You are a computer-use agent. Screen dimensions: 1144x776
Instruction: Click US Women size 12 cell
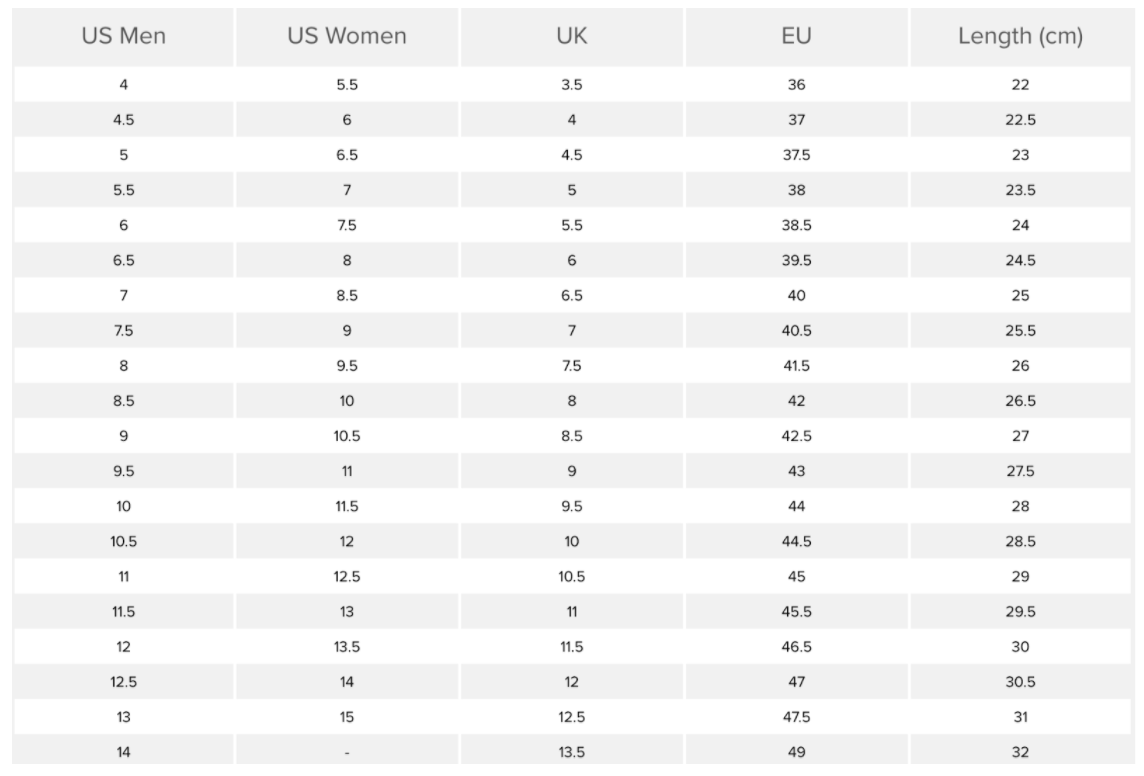click(347, 541)
